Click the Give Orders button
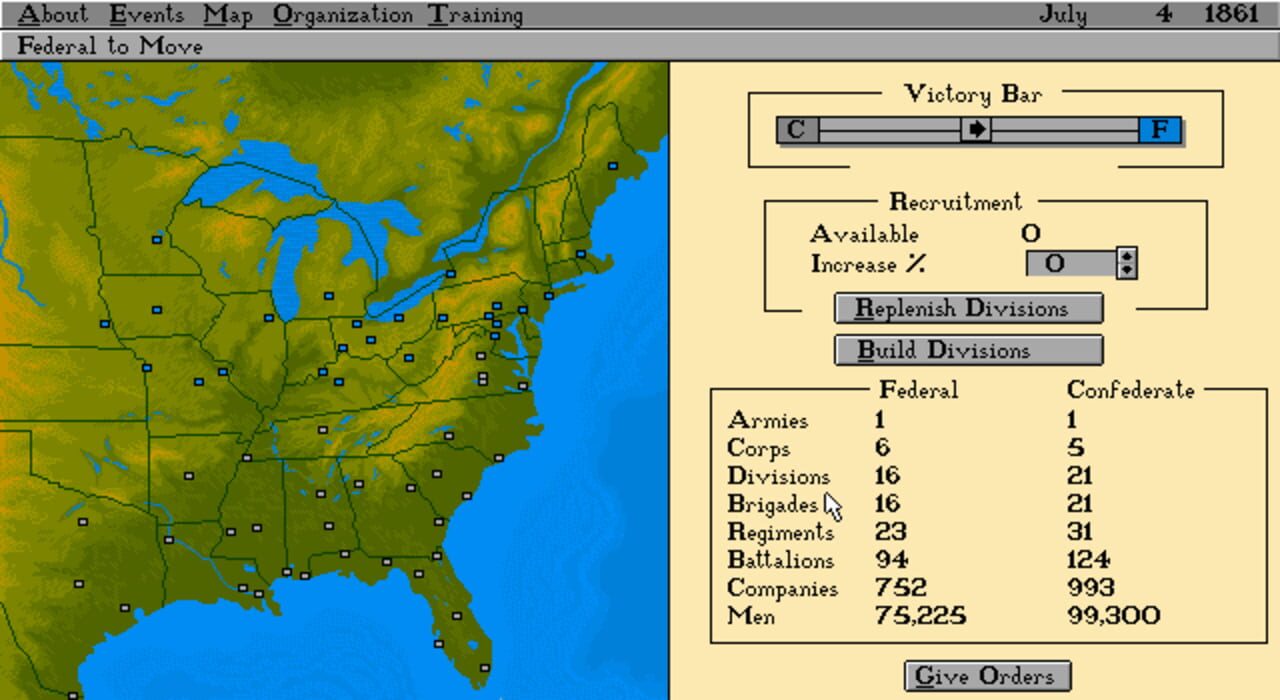1280x700 pixels. coord(986,676)
